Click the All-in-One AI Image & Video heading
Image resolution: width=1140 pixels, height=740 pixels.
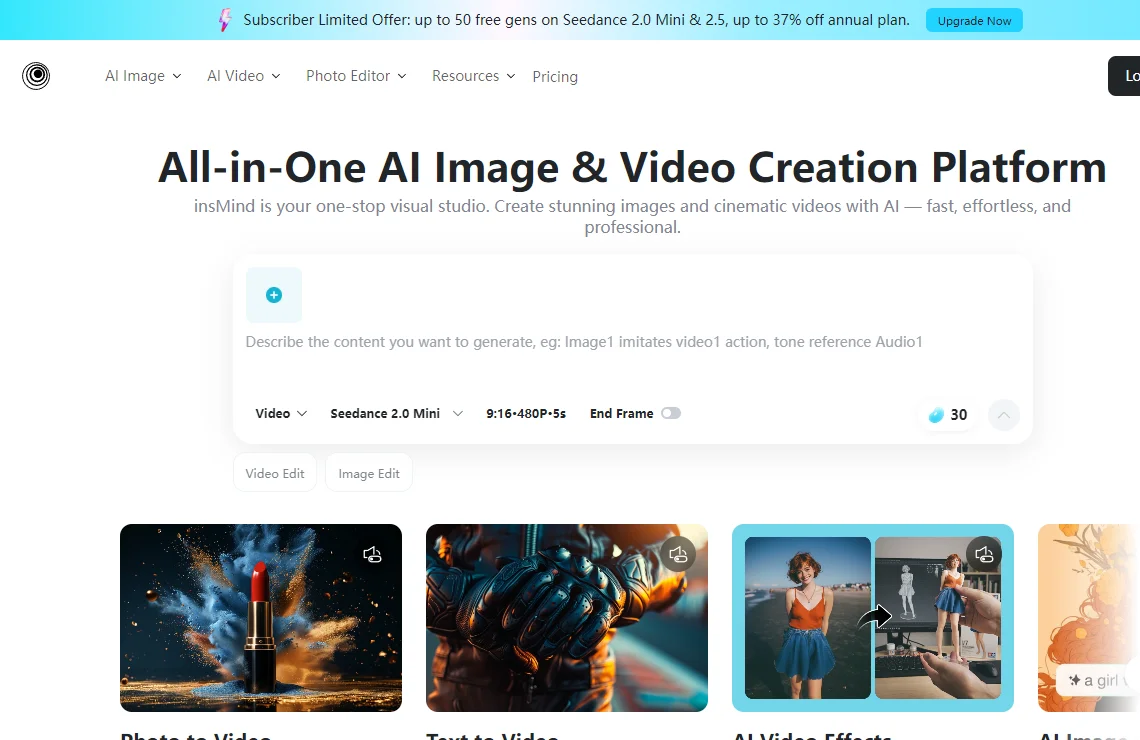click(633, 167)
